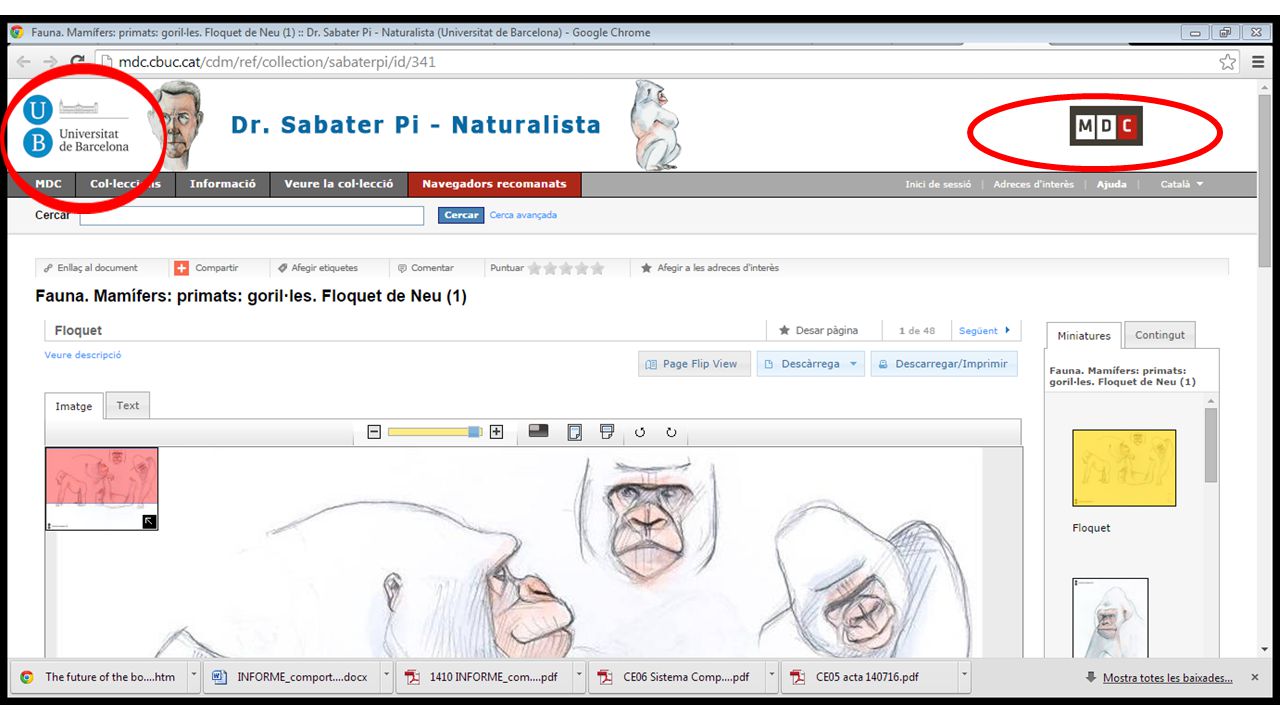Click the zoom in plus icon

click(x=496, y=432)
